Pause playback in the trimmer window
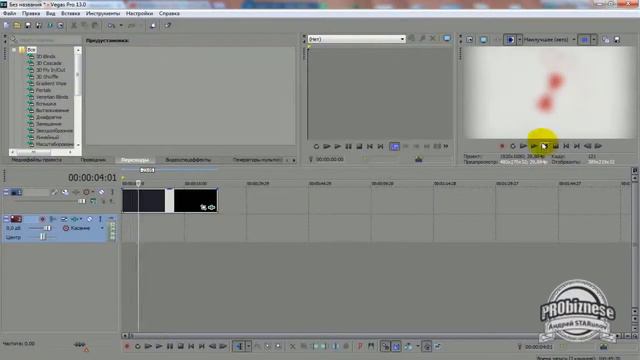The width and height of the screenshot is (640, 360). [348, 146]
